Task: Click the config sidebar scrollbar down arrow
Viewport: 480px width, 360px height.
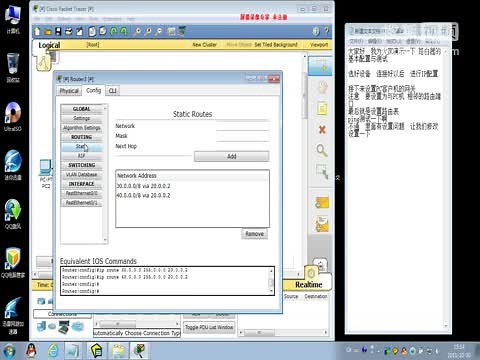Action: pos(105,240)
